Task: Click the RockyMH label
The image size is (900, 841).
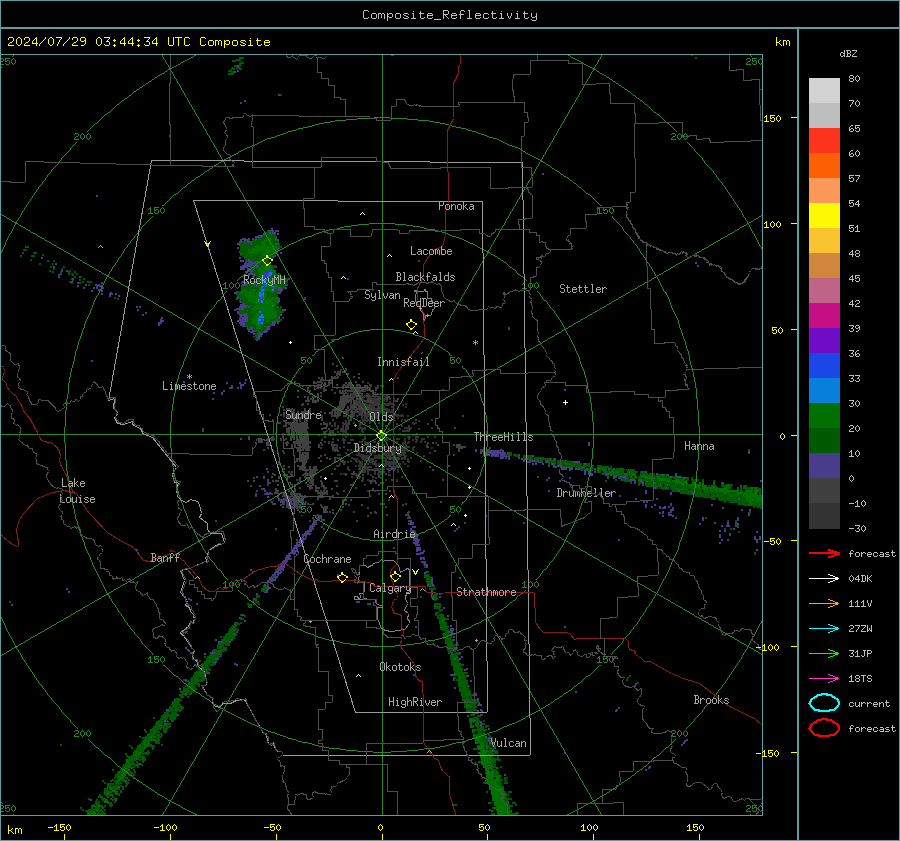Action: pos(264,280)
